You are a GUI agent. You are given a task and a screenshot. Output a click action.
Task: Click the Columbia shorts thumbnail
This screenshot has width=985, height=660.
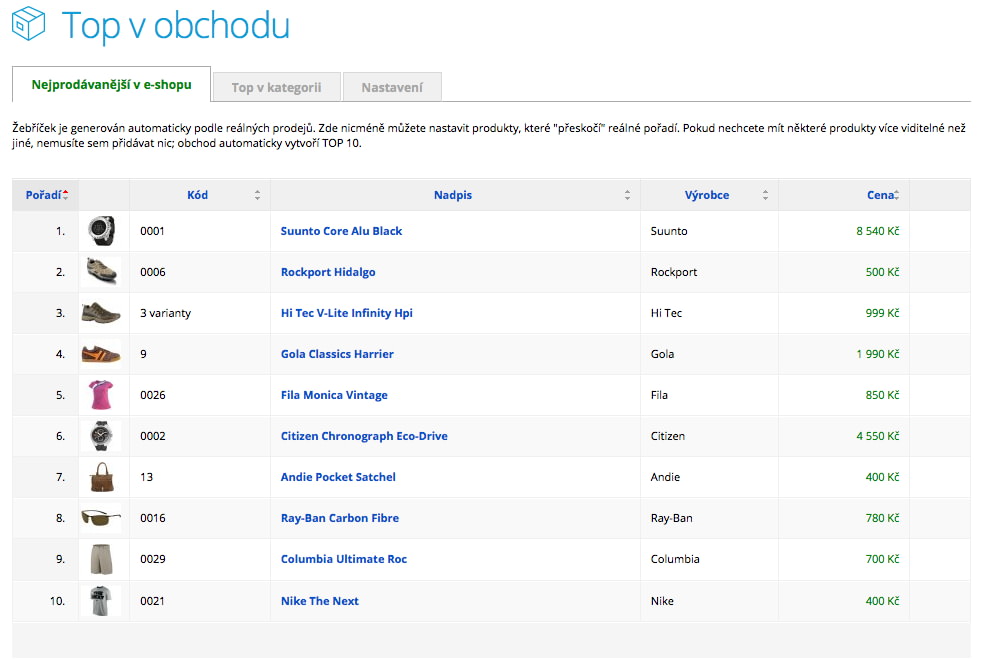(x=101, y=559)
